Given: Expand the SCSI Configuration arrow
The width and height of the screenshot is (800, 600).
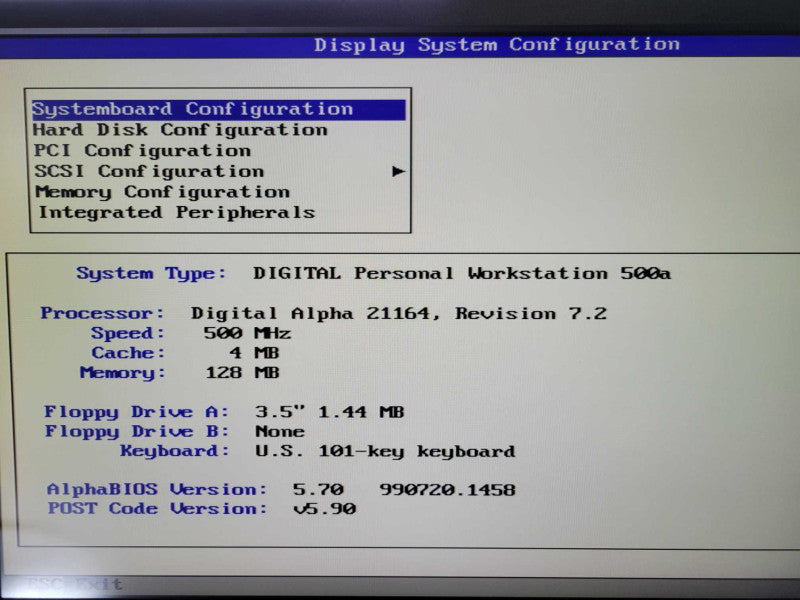Looking at the screenshot, I should point(398,171).
